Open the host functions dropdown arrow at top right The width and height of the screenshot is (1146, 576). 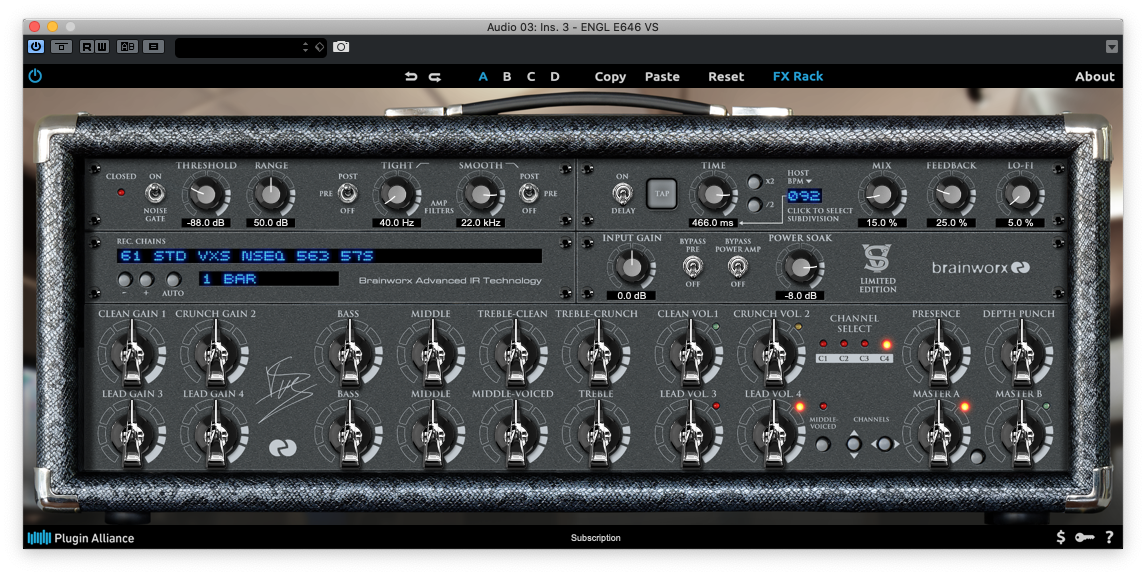click(x=1112, y=47)
